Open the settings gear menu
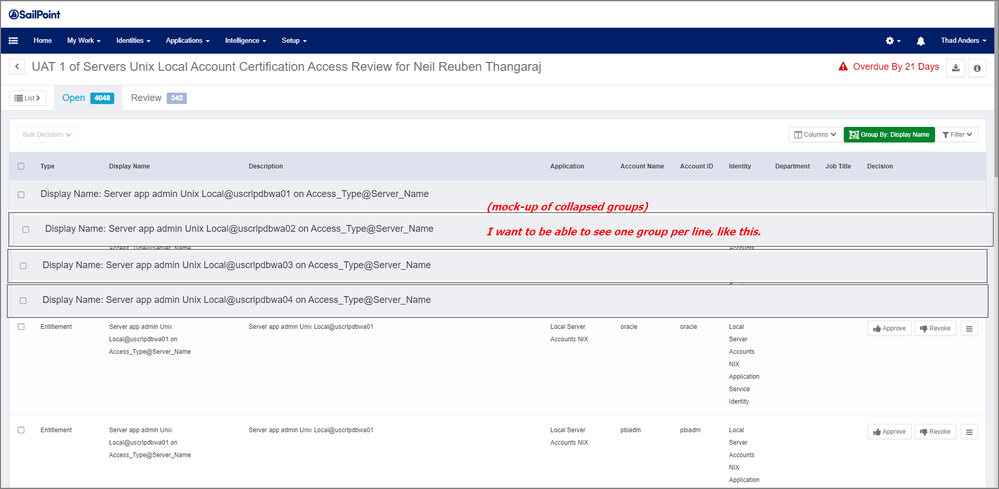Screen dimensions: 999x489 pos(892,41)
